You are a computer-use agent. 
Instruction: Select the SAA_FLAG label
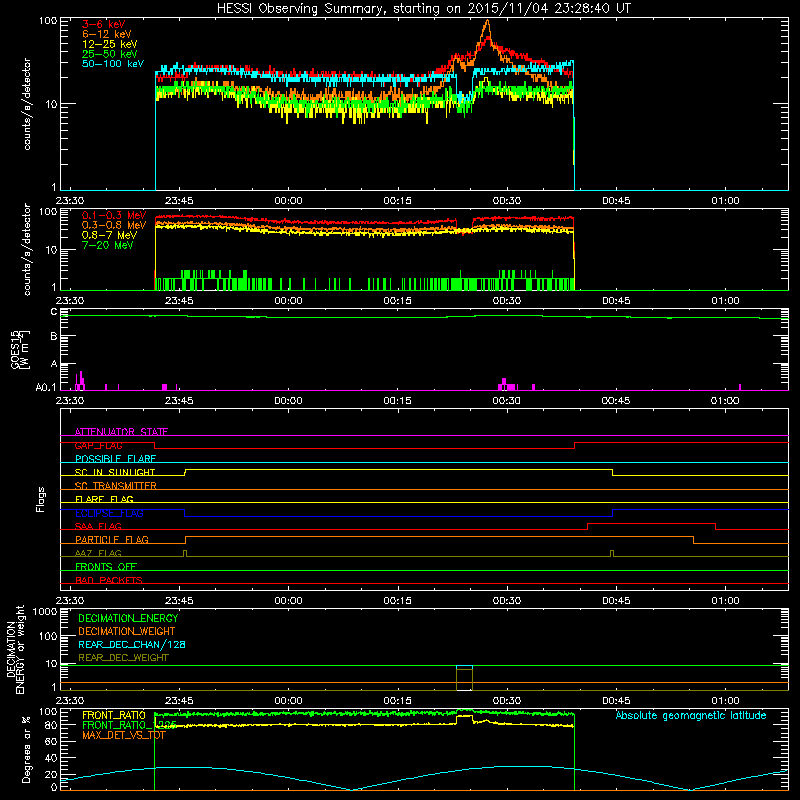coord(98,526)
